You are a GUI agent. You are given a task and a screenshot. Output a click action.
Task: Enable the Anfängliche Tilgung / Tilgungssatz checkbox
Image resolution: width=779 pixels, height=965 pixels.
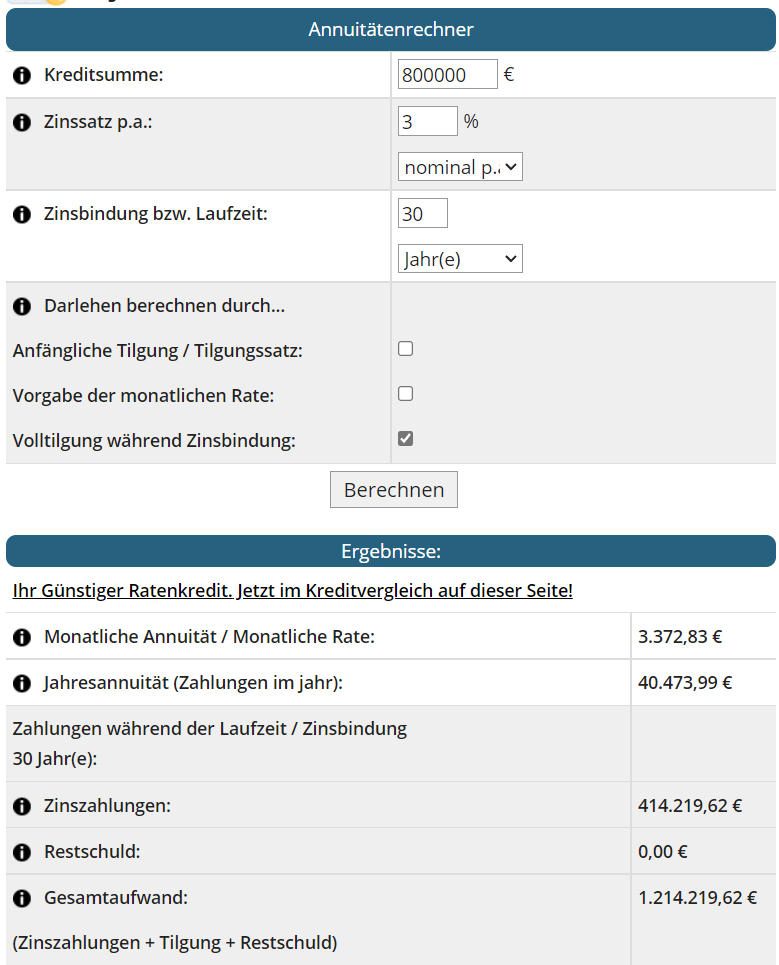pyautogui.click(x=405, y=349)
